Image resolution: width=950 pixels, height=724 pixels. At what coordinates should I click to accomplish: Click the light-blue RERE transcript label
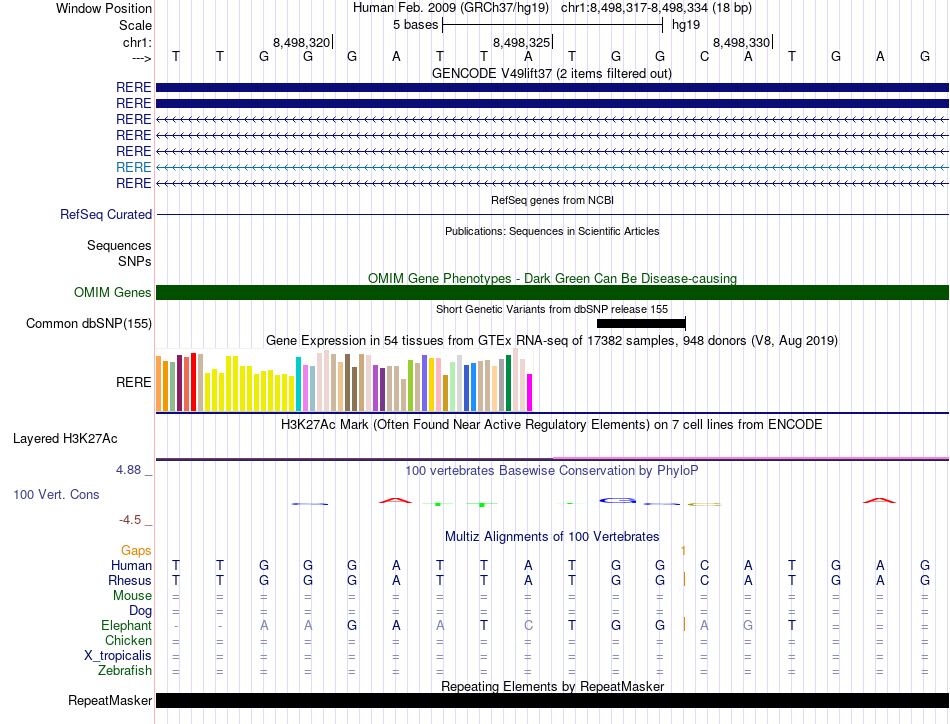(x=133, y=167)
